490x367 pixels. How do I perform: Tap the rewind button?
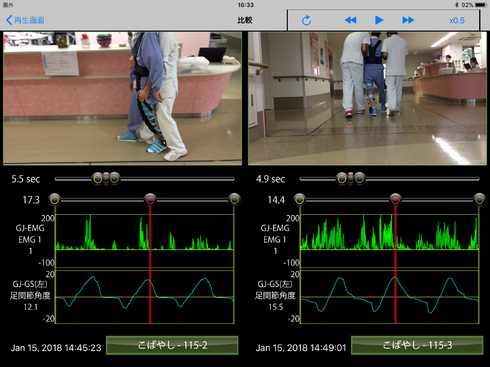click(350, 20)
